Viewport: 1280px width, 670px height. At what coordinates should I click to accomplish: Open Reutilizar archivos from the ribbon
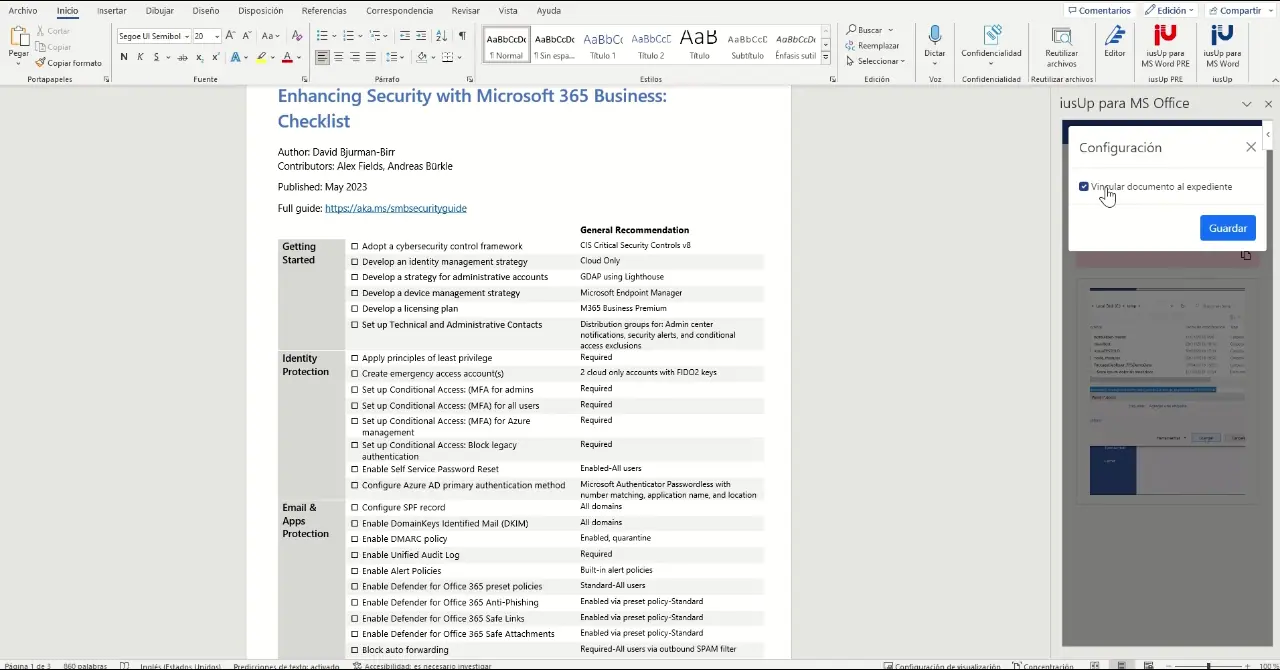coord(1061,45)
